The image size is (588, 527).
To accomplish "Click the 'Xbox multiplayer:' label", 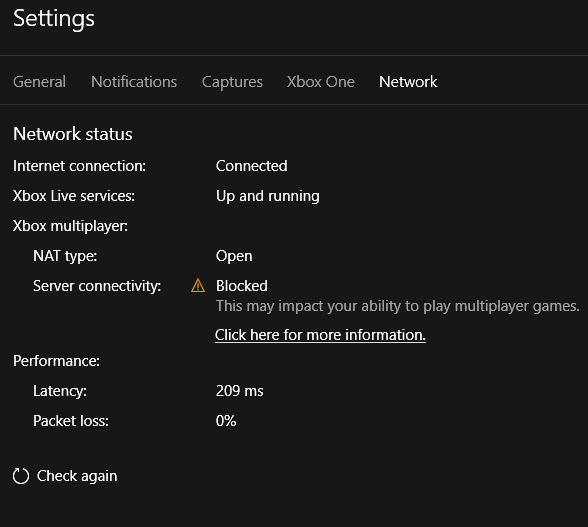I will click(70, 226).
